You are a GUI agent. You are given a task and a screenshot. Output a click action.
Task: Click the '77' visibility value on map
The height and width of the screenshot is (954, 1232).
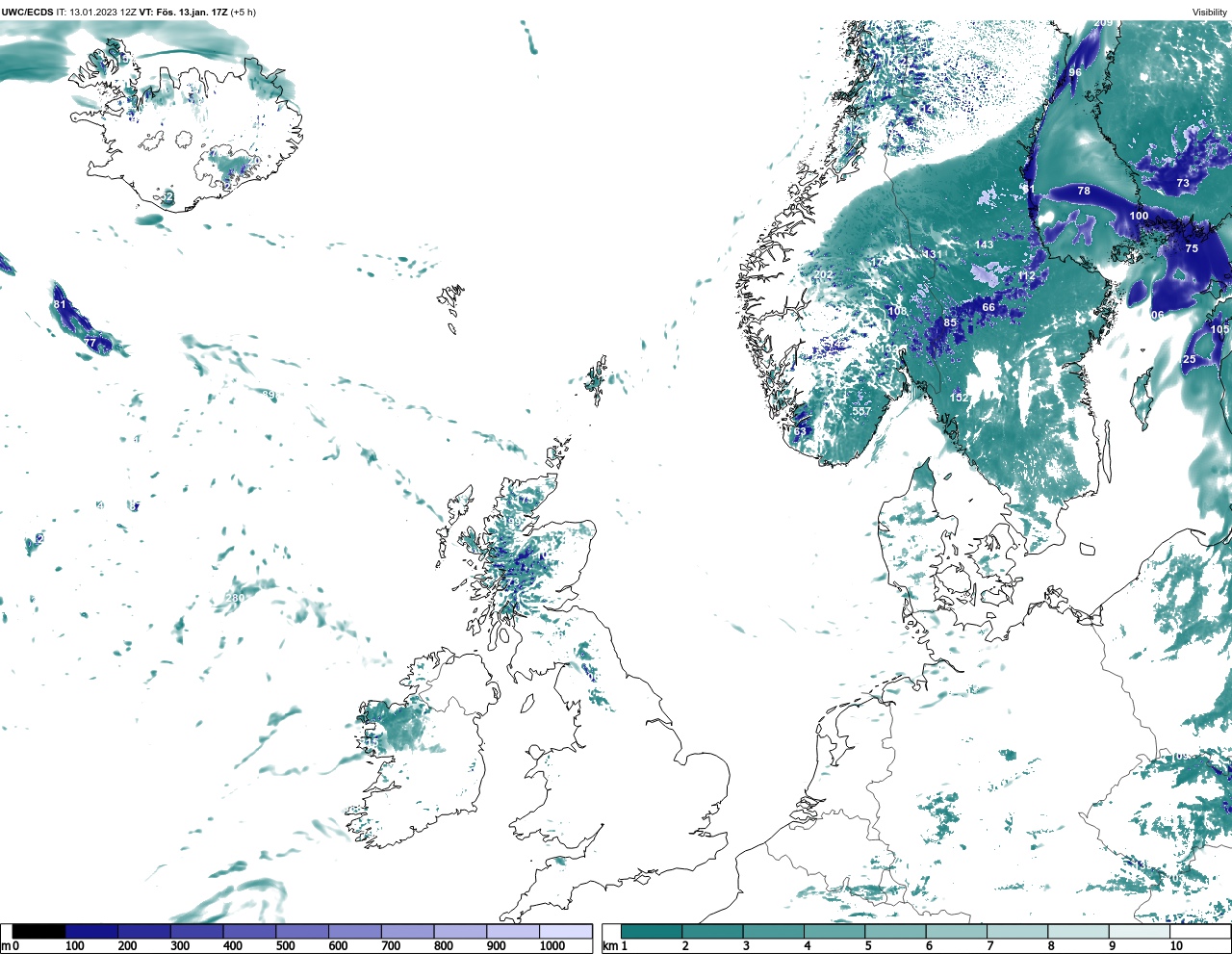coord(90,343)
